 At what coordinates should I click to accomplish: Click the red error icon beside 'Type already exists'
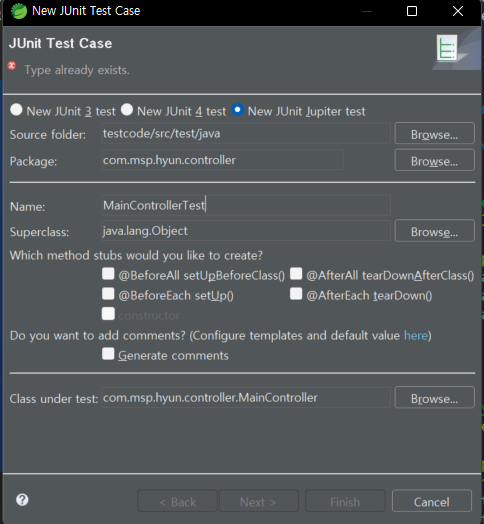coord(12,66)
